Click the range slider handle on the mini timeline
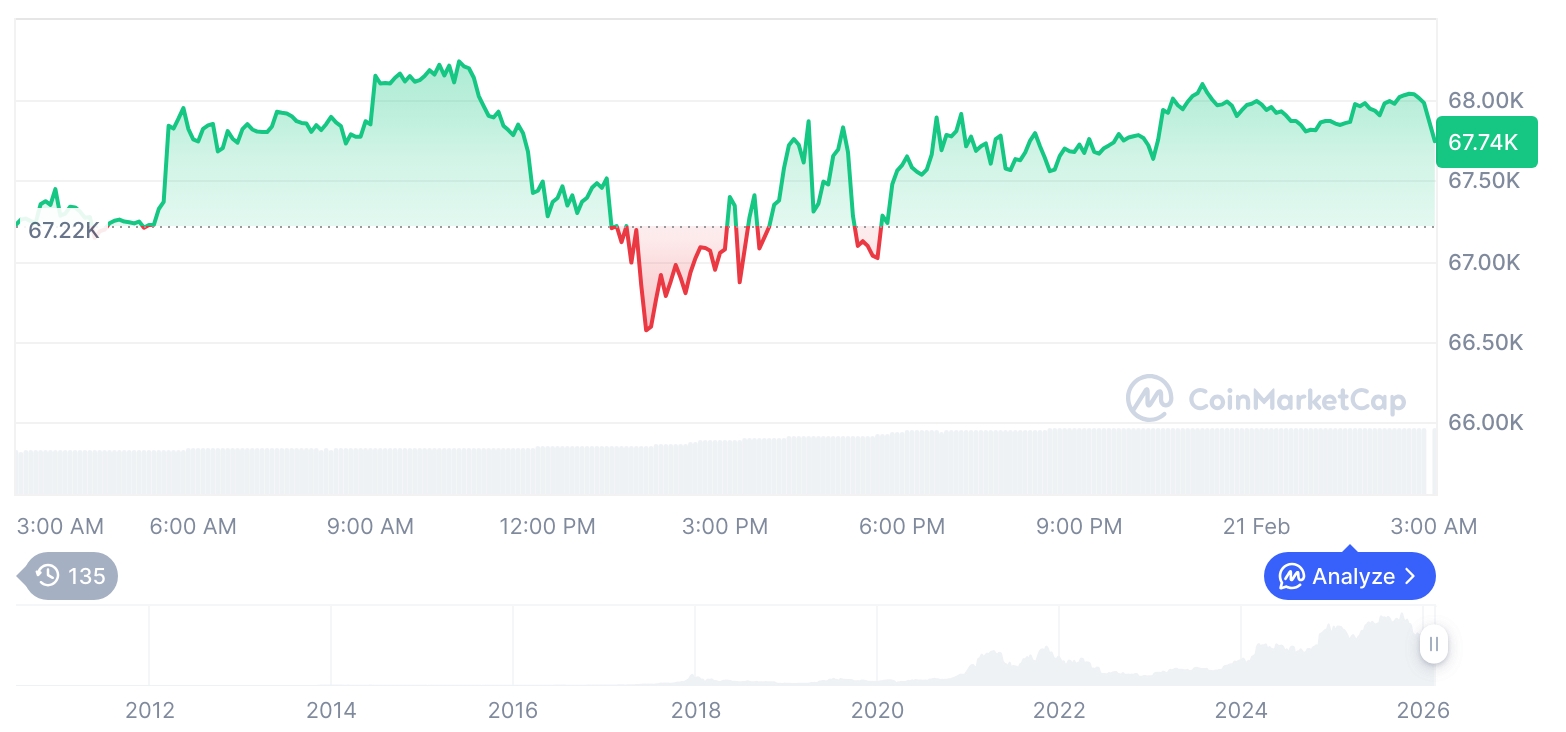 click(x=1434, y=644)
